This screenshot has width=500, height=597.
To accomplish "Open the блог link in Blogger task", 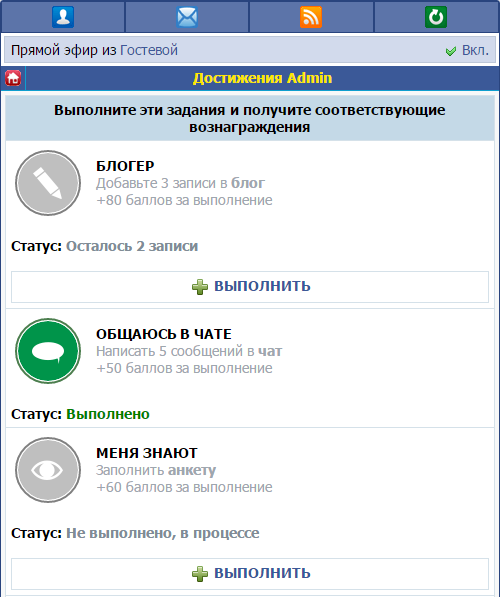I will (248, 183).
